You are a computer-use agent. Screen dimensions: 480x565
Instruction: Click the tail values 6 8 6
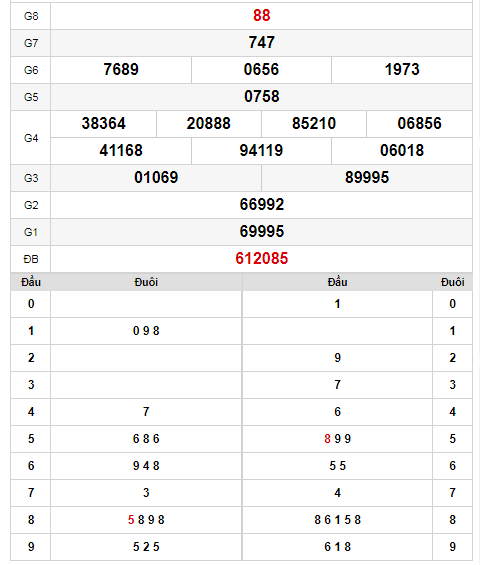coord(146,439)
